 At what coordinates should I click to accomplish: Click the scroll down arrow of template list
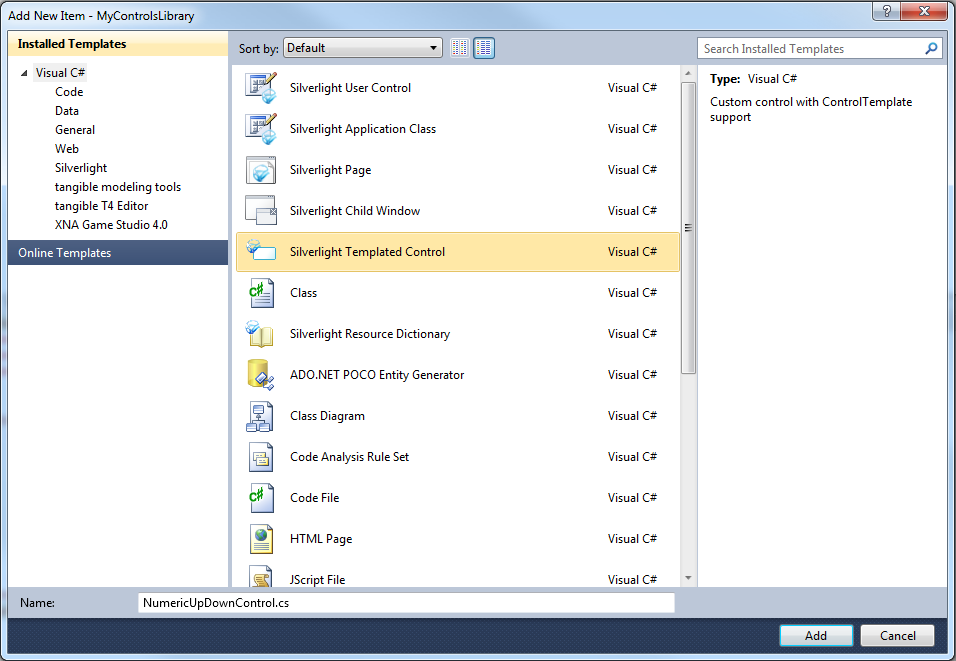pos(688,578)
